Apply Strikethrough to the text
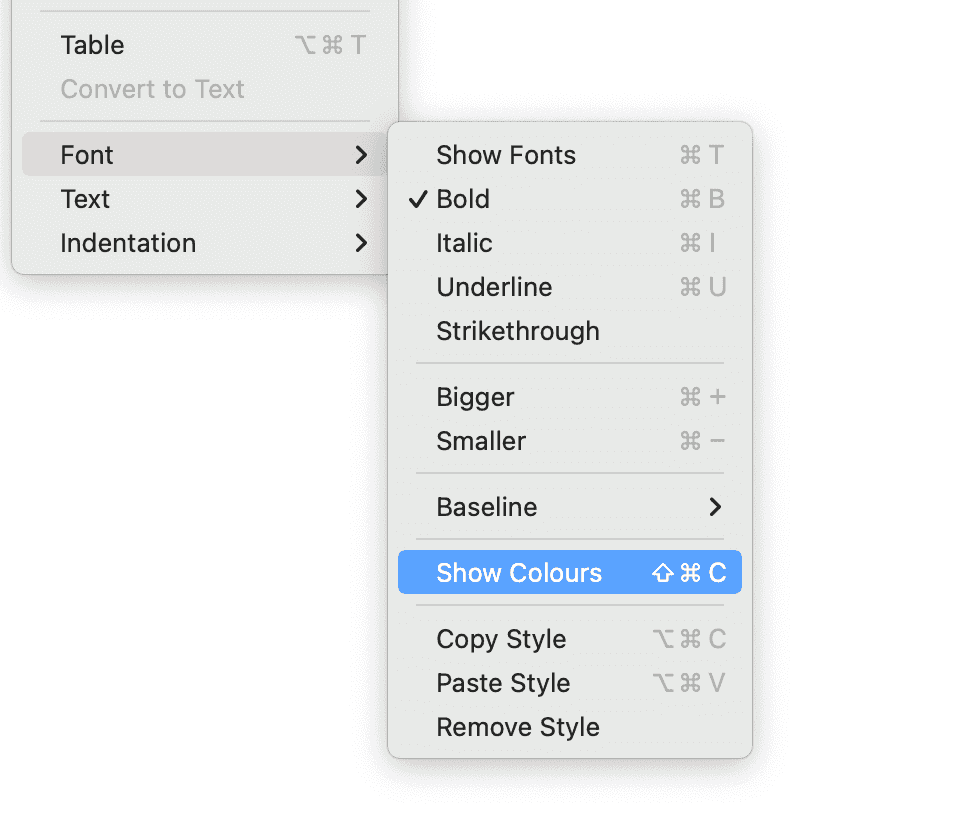 [518, 331]
